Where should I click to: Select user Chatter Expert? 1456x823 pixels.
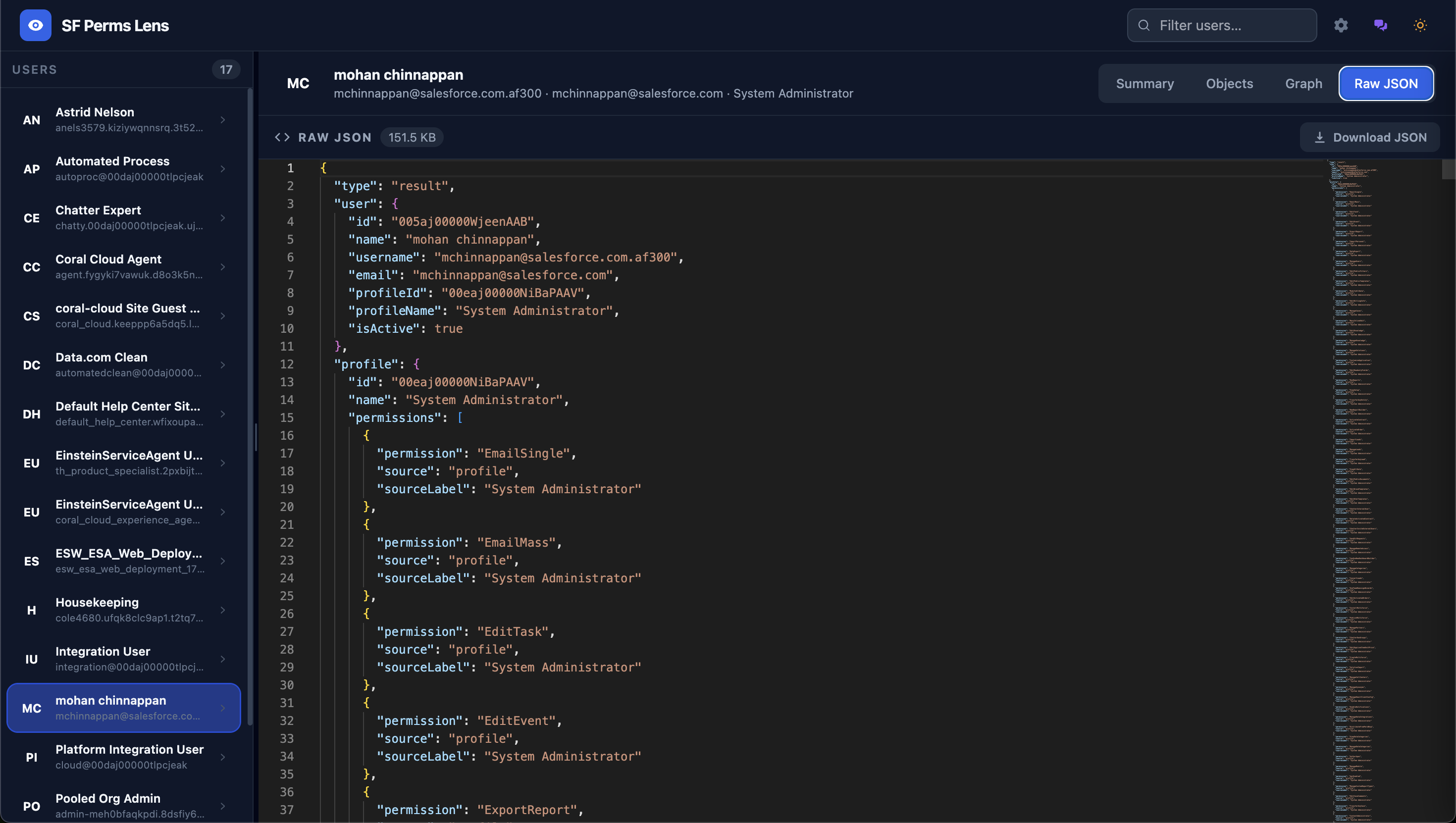(124, 218)
